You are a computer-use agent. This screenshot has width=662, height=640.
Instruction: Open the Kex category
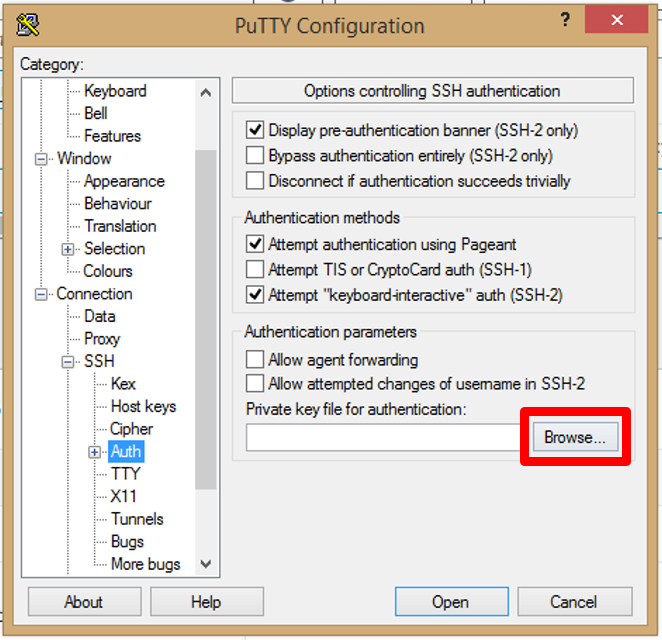coord(123,384)
